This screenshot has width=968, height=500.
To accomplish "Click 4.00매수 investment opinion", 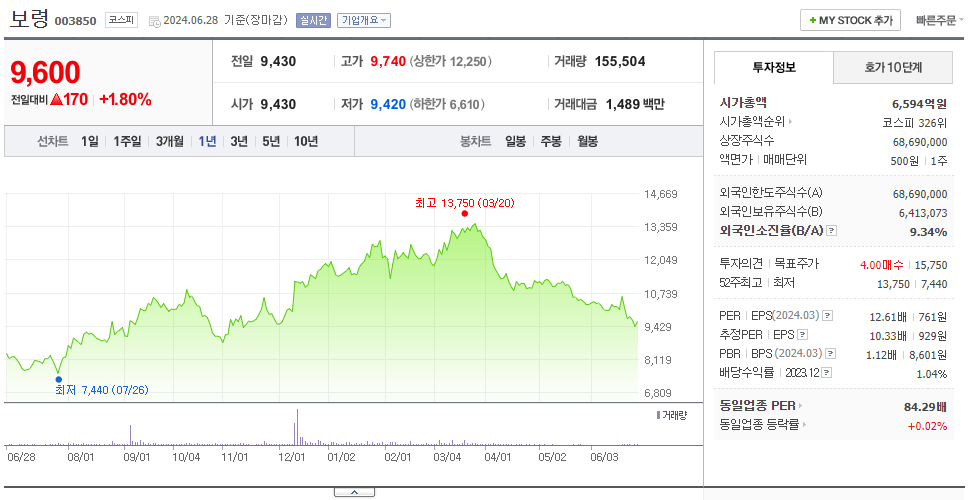I will point(882,265).
